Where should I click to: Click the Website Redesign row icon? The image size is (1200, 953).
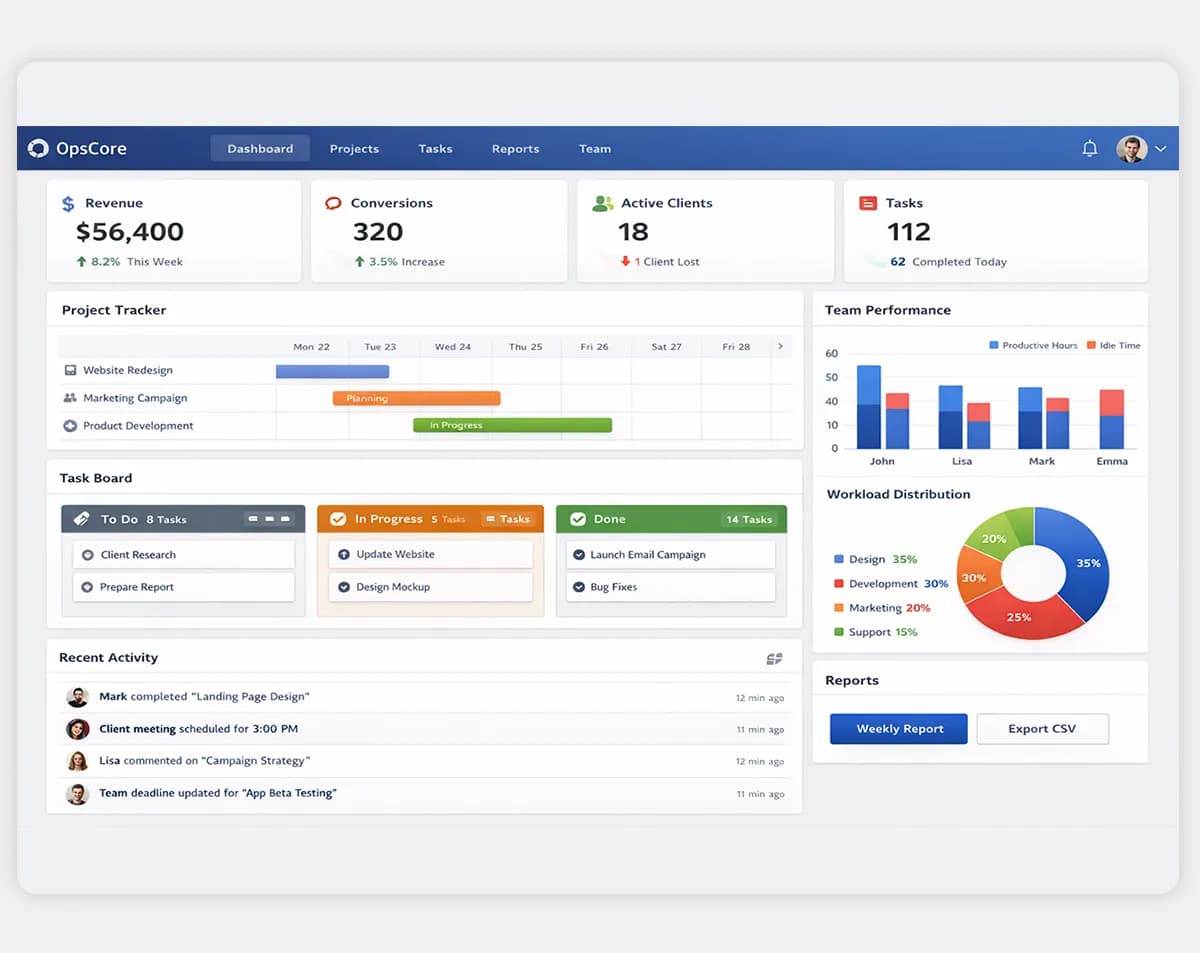(70, 370)
